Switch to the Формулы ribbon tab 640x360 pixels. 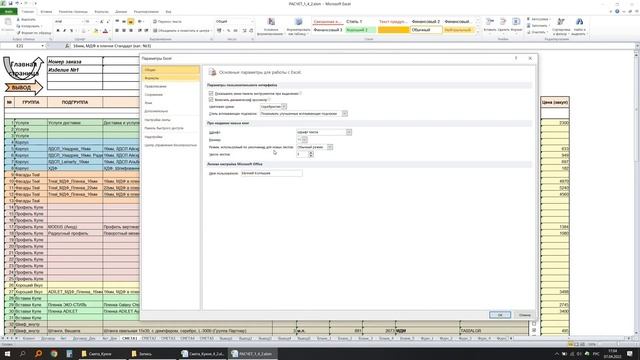102,11
